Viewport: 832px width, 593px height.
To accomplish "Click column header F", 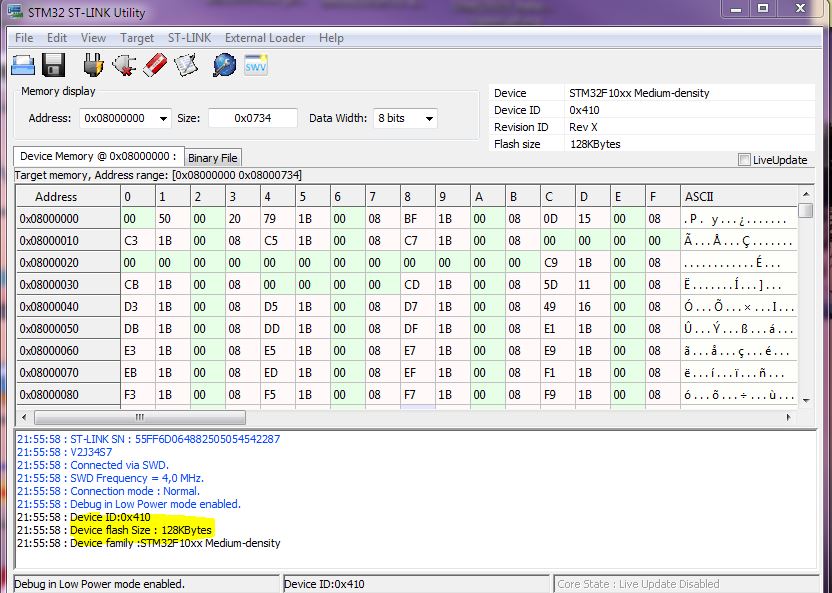I will (663, 197).
